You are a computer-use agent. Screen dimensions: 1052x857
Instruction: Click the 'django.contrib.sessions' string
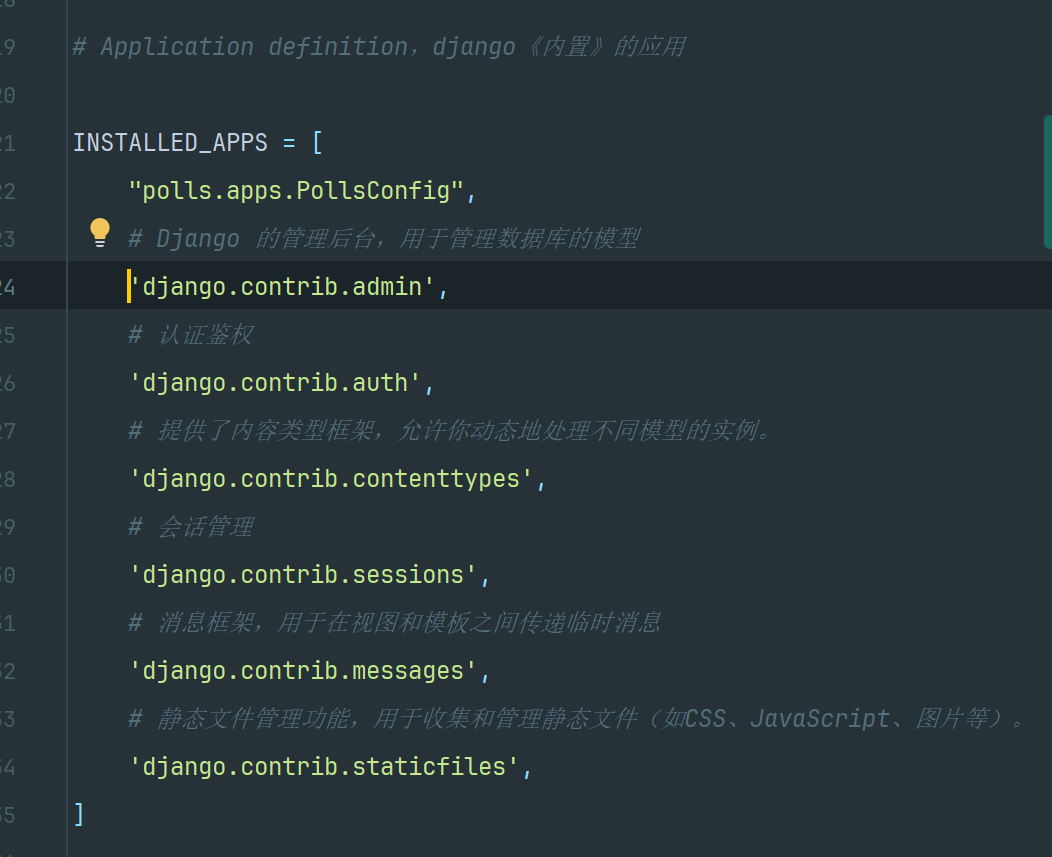[303, 575]
